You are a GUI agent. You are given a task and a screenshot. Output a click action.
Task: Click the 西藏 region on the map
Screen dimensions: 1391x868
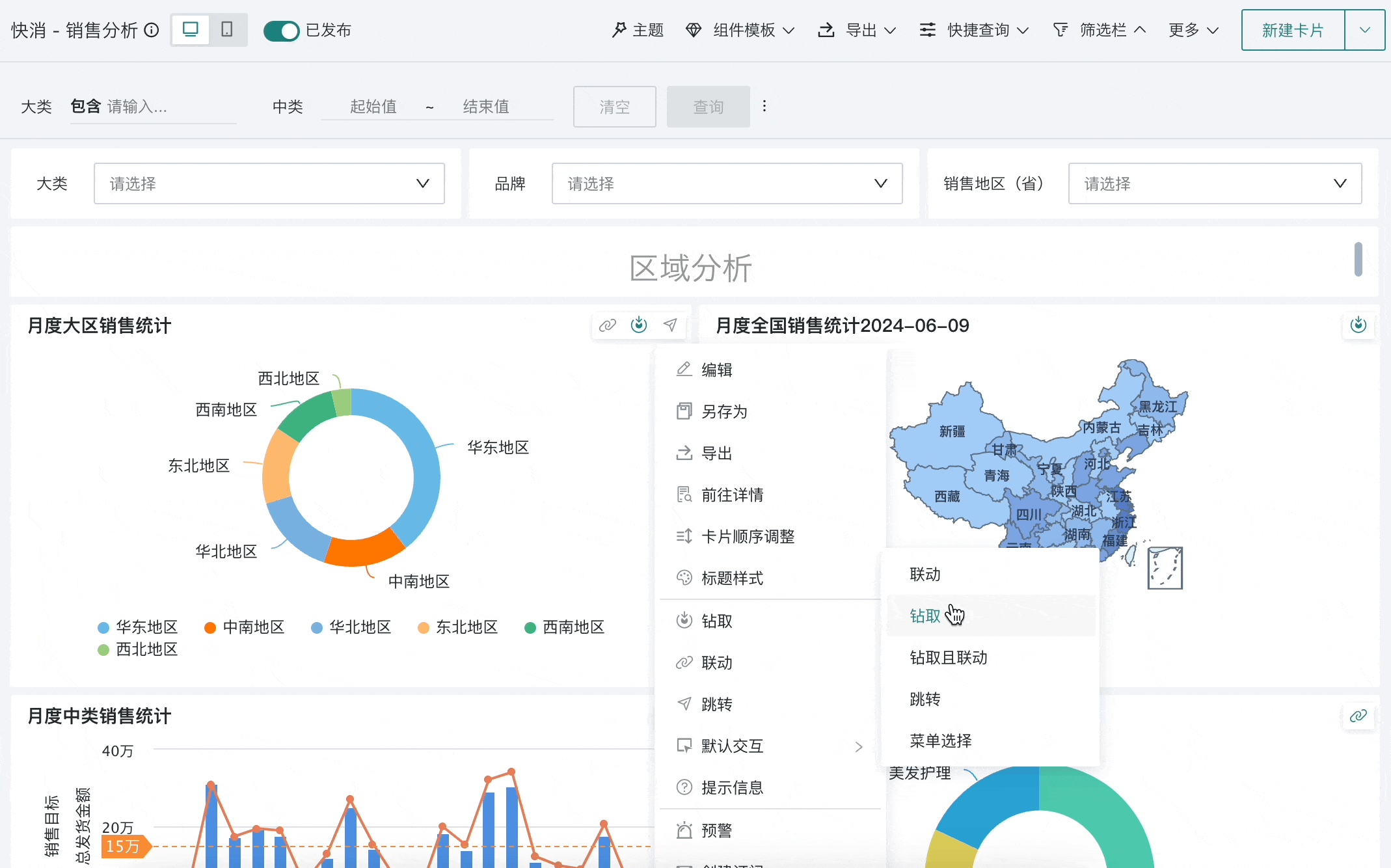click(x=947, y=496)
